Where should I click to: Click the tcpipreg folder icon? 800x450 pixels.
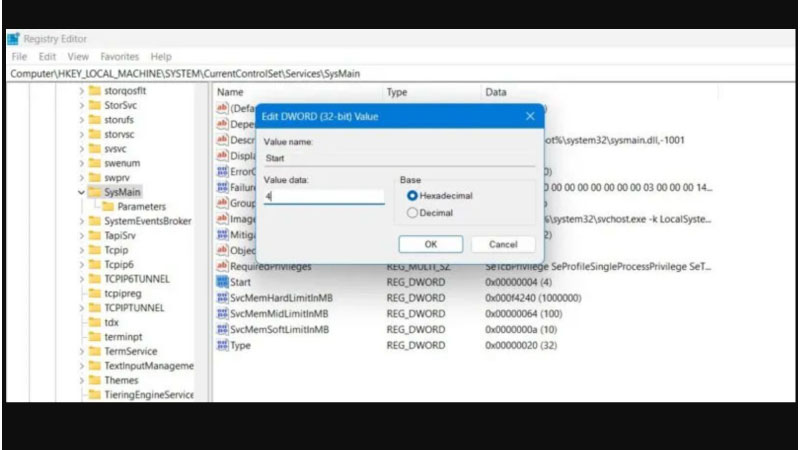tap(95, 293)
